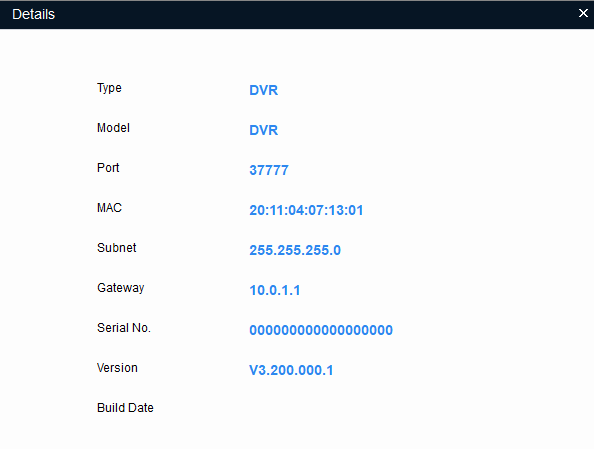
Task: Select the Type label
Action: click(x=109, y=88)
